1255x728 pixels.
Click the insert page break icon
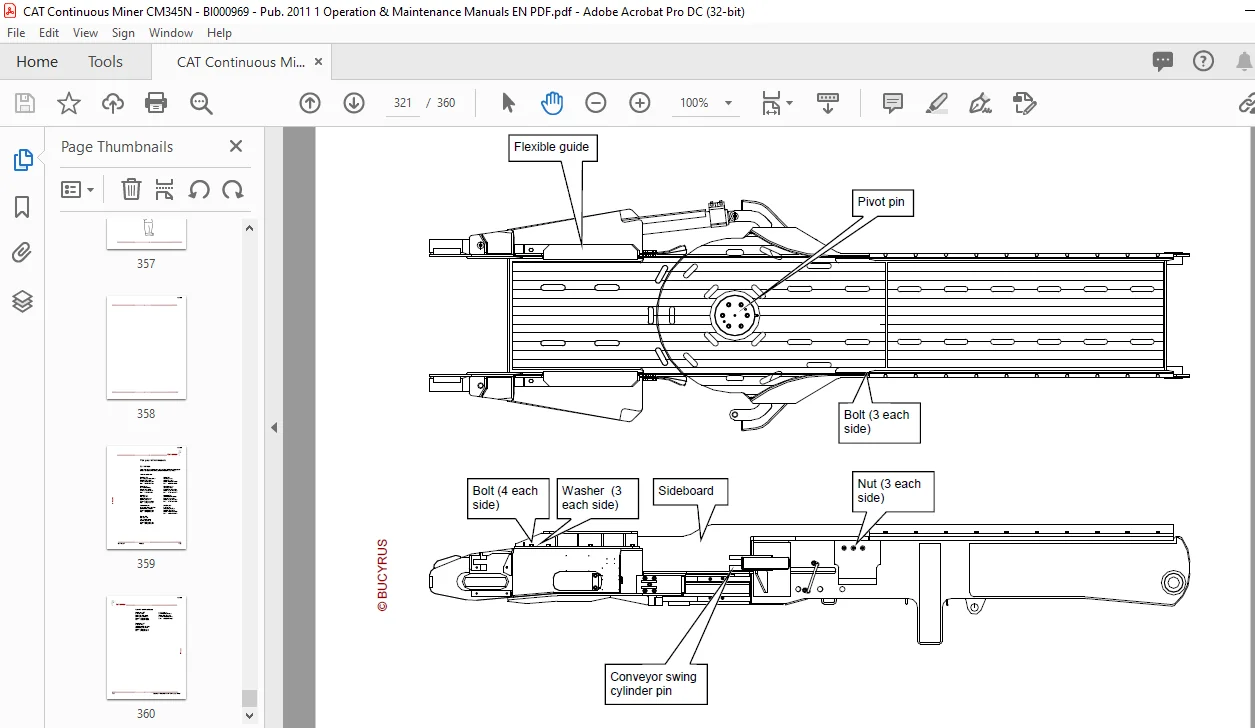click(x=165, y=189)
